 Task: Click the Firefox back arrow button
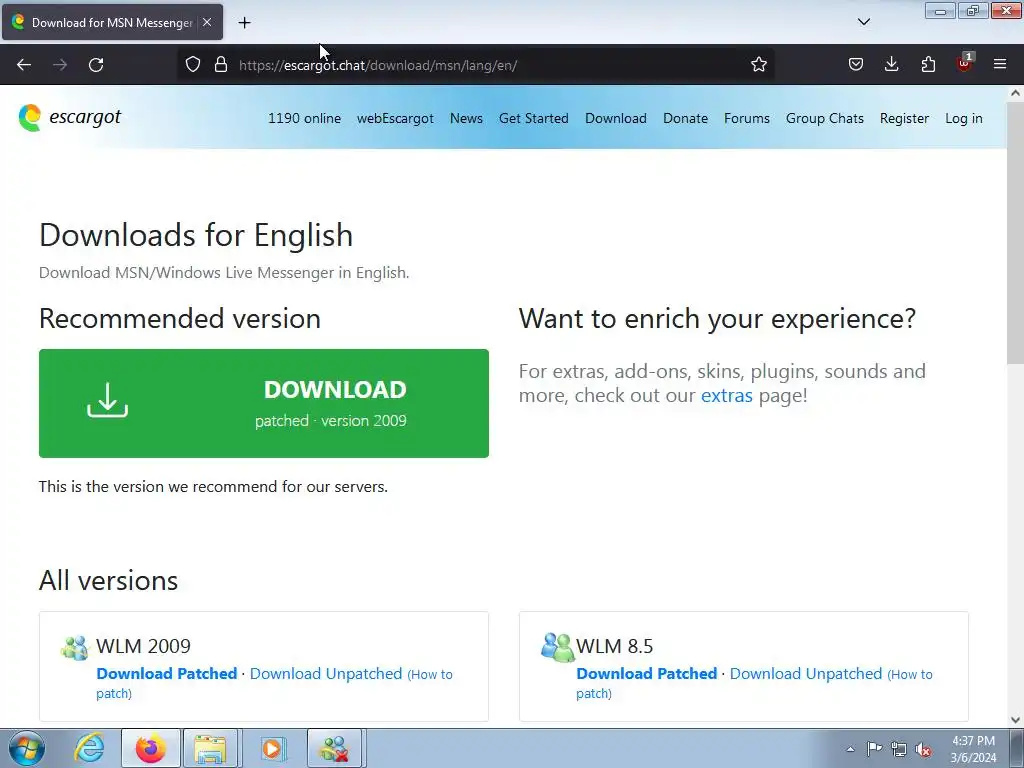click(x=24, y=65)
